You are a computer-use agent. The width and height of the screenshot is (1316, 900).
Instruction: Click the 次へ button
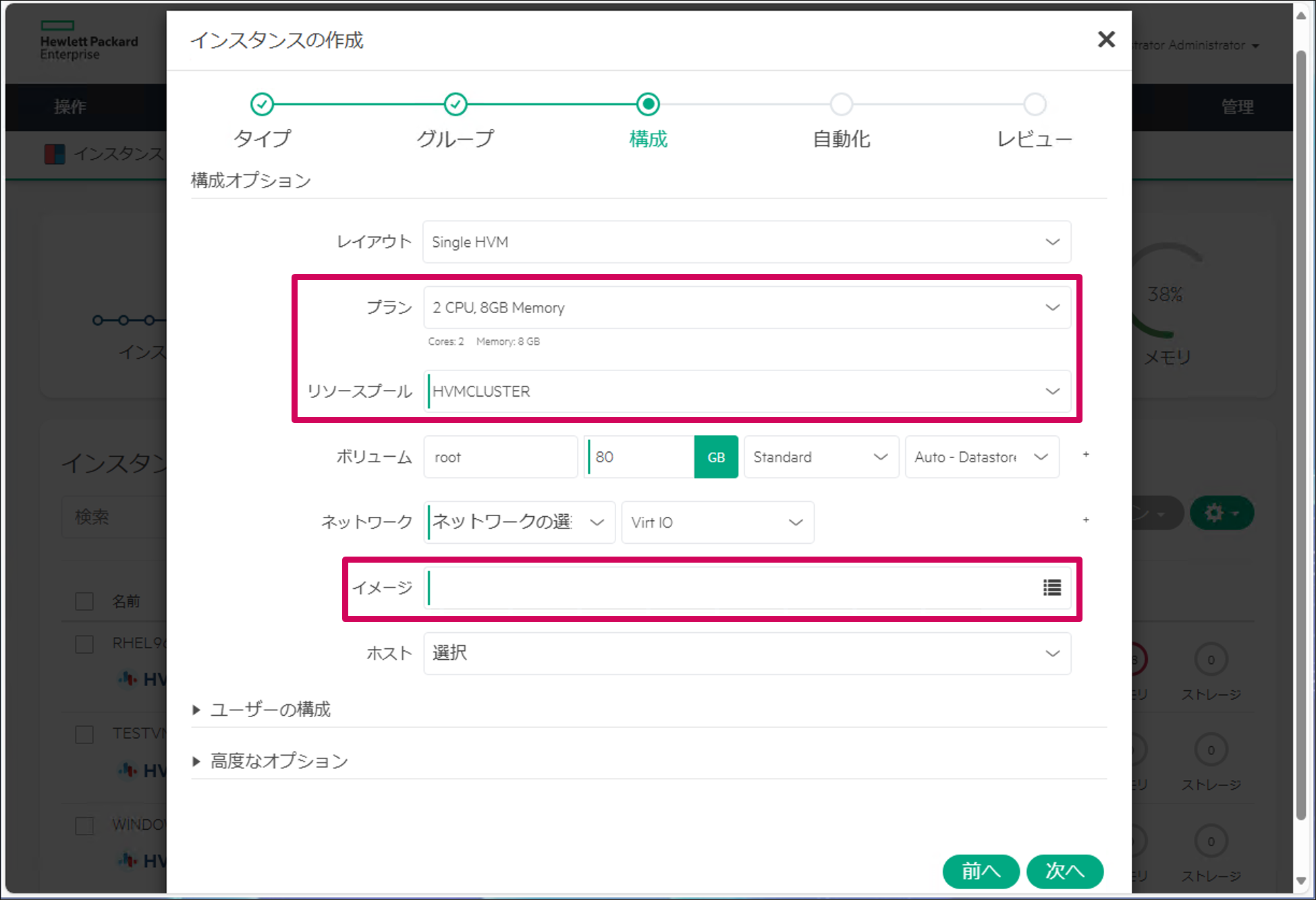pos(1064,872)
